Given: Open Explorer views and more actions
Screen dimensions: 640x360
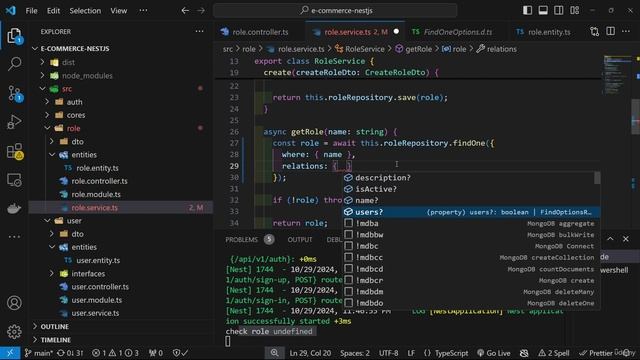Looking at the screenshot, I should coord(199,31).
